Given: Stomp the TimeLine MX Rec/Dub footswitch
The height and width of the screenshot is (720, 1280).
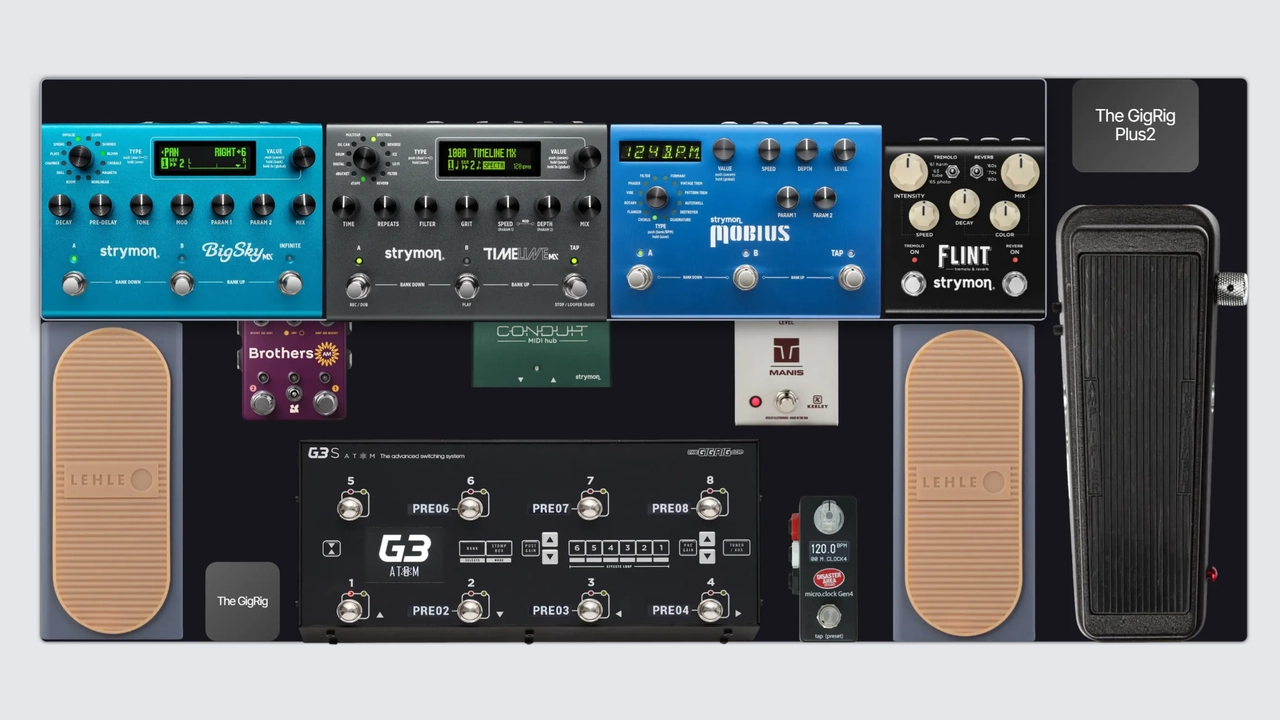Looking at the screenshot, I should pos(358,287).
